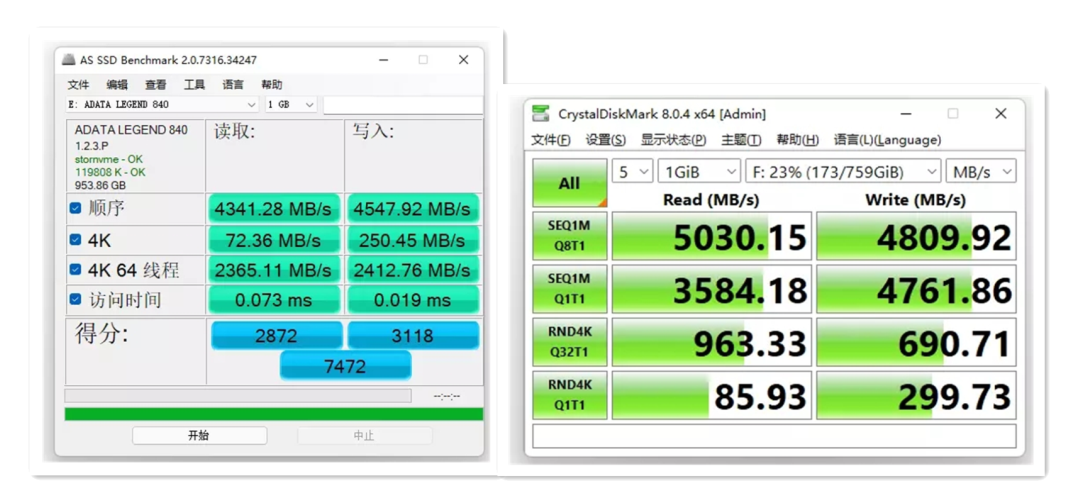Toggle the 顺序 sequential test checkbox
1076x497 pixels.
point(75,208)
